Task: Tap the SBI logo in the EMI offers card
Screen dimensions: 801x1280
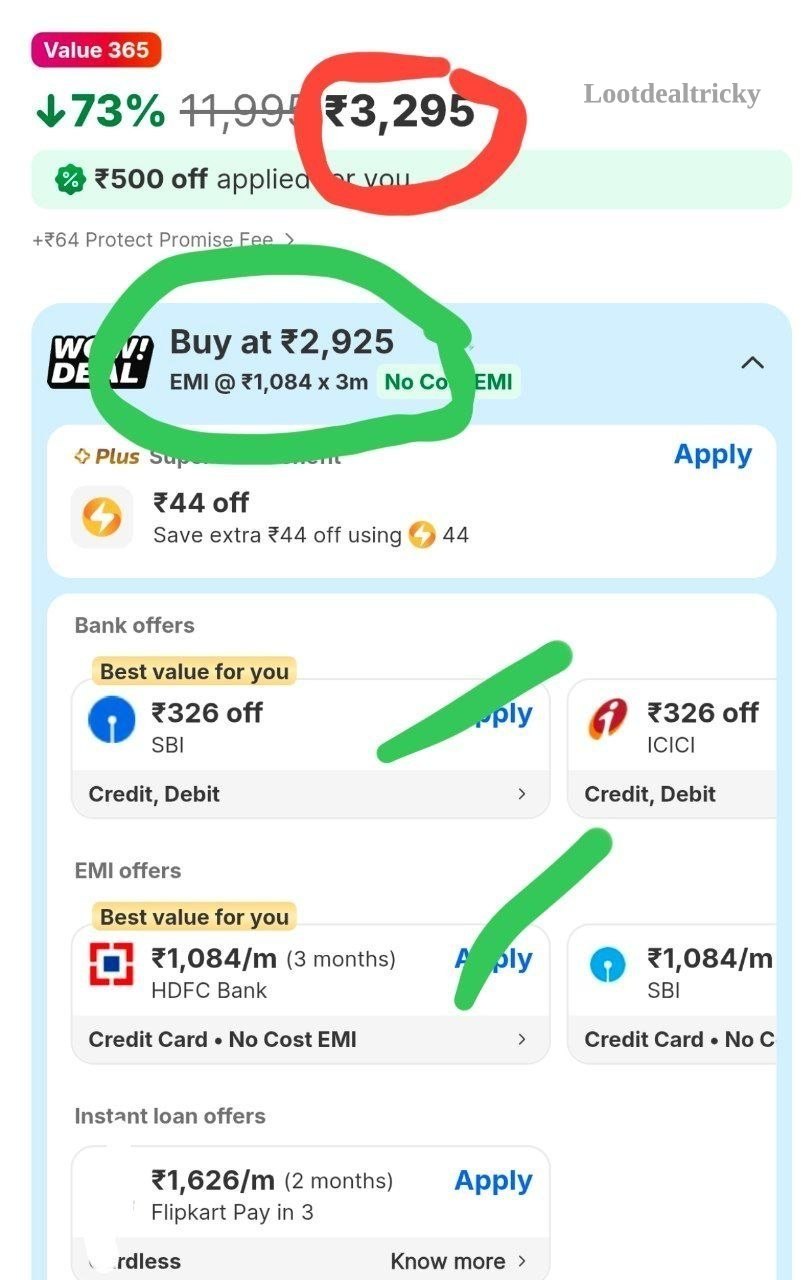Action: click(607, 966)
